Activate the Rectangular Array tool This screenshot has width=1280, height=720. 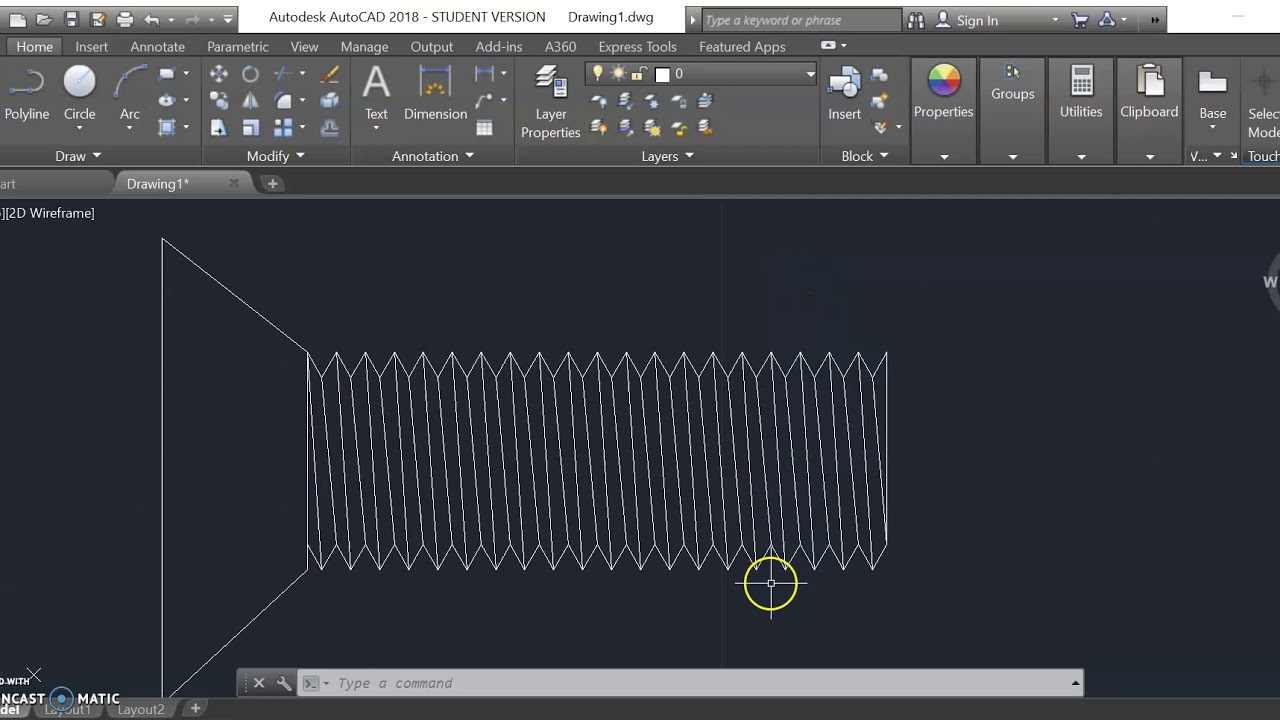(283, 127)
